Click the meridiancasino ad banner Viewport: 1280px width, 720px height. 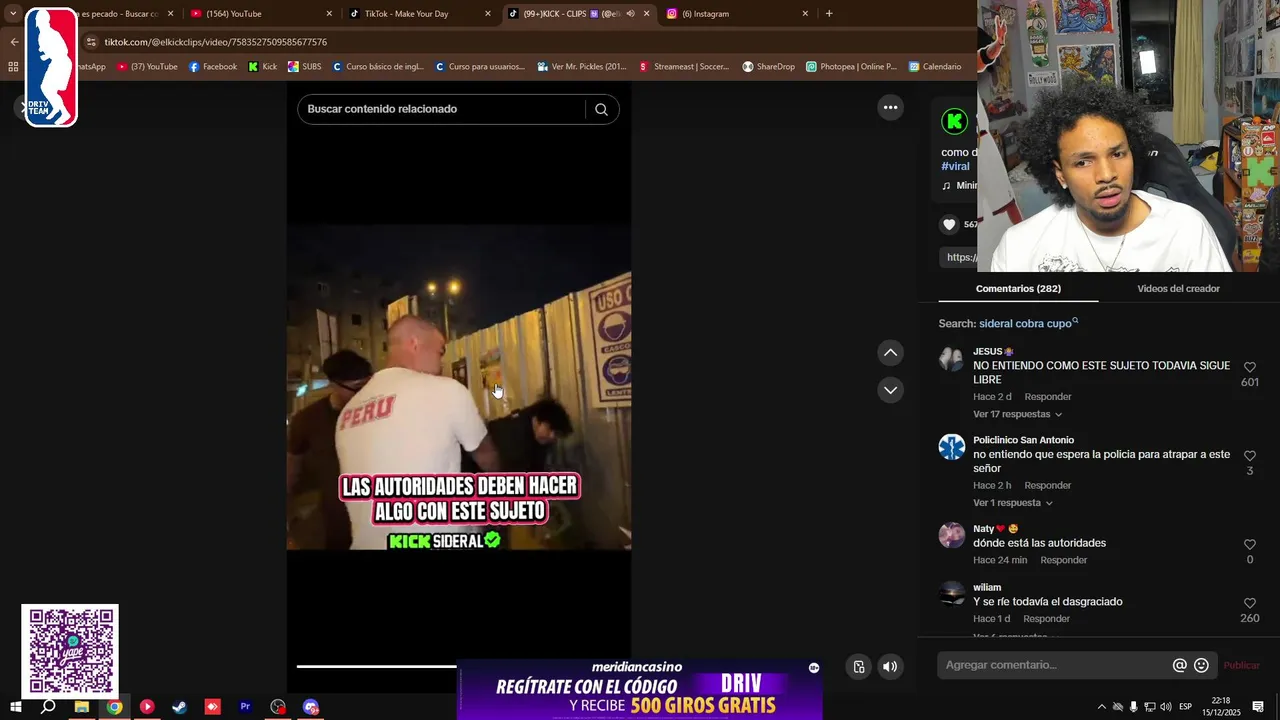(x=640, y=689)
